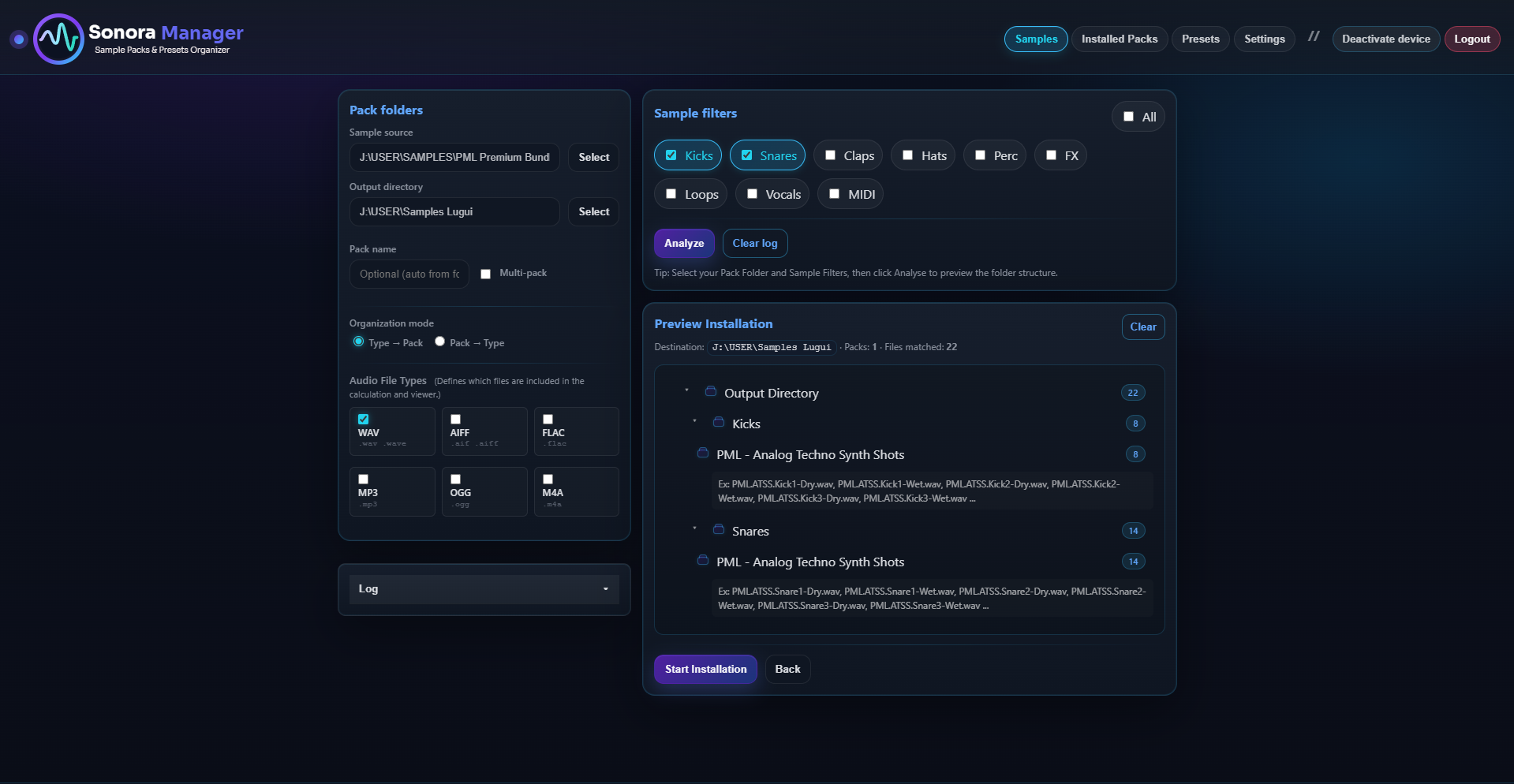Click the Clear log button
This screenshot has height=784, width=1514.
click(x=755, y=243)
